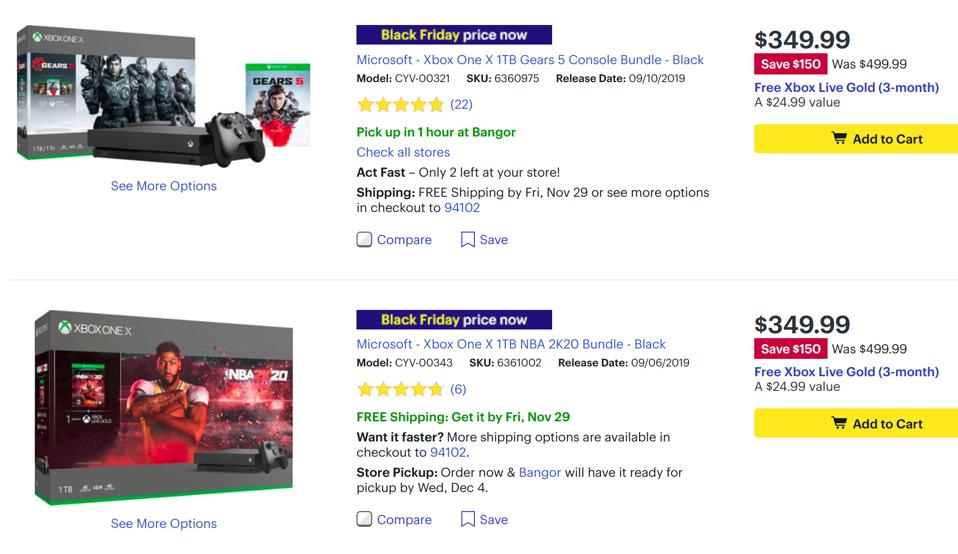Click Check all stores link

(x=403, y=152)
